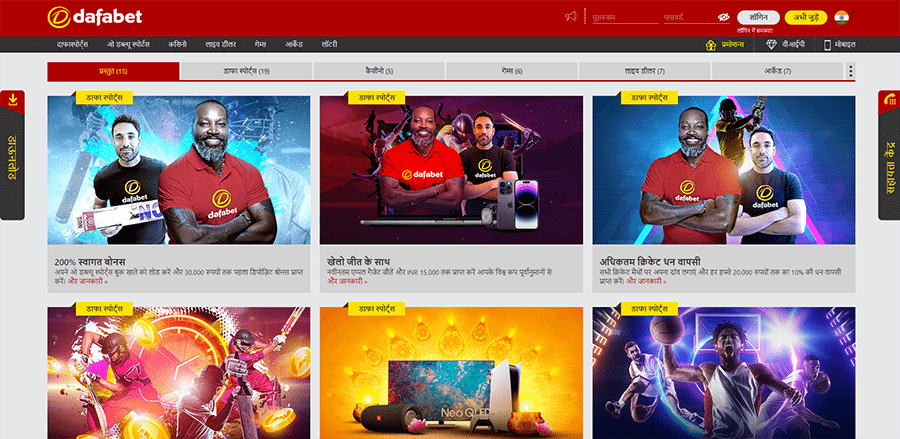This screenshot has height=439, width=900.
Task: Open the सहायता केंद्र side panel tab
Action: pyautogui.click(x=889, y=156)
